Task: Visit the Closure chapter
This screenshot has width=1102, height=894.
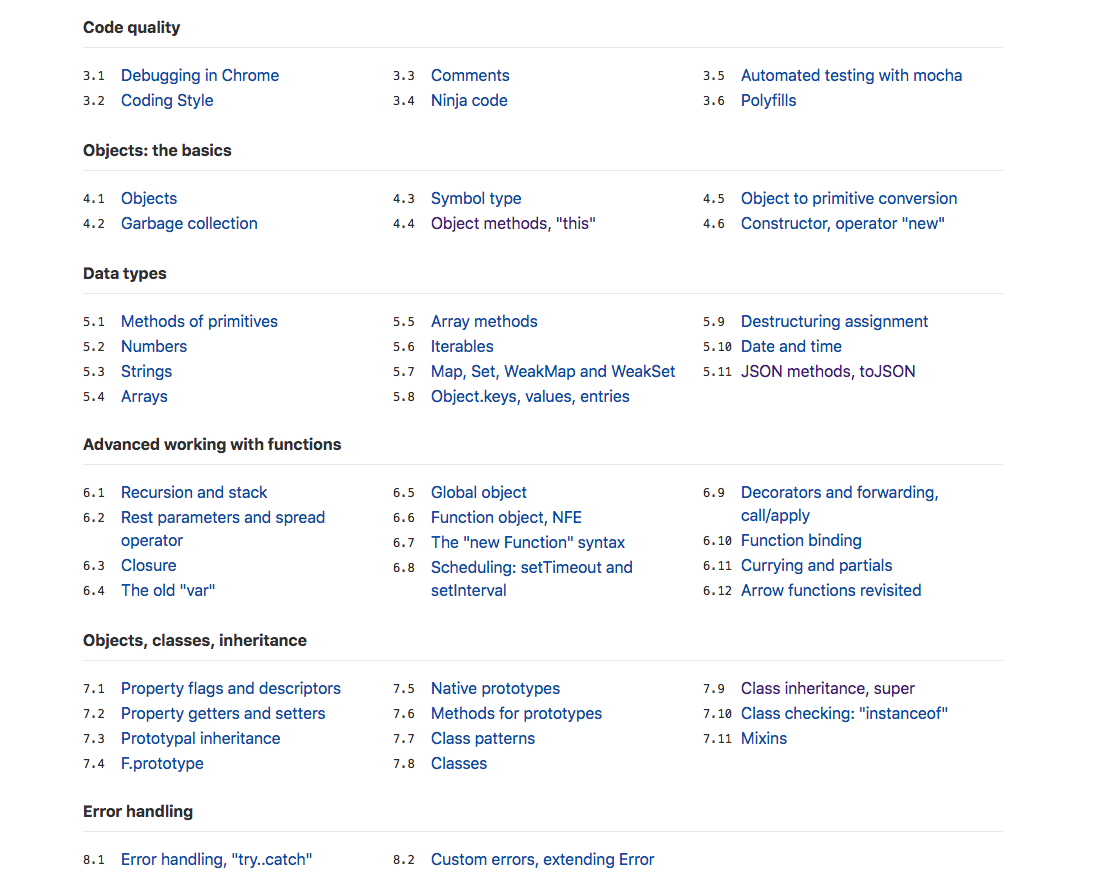Action: click(x=148, y=565)
